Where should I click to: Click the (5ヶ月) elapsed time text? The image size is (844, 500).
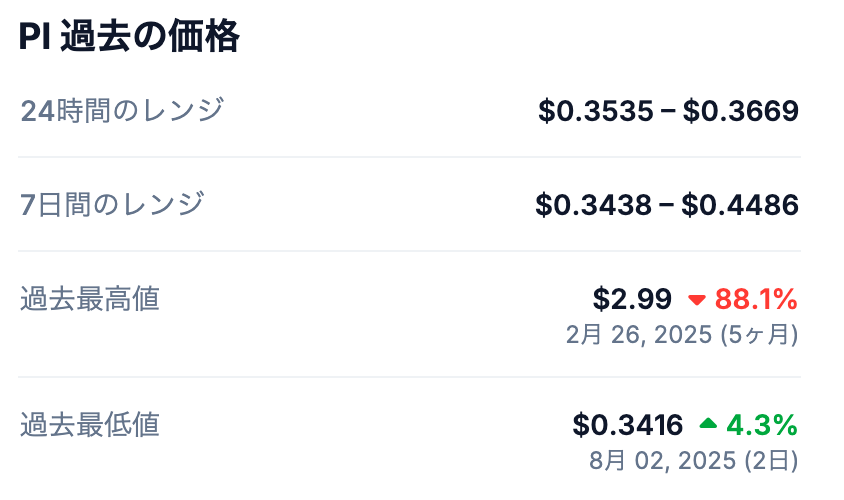pos(759,335)
